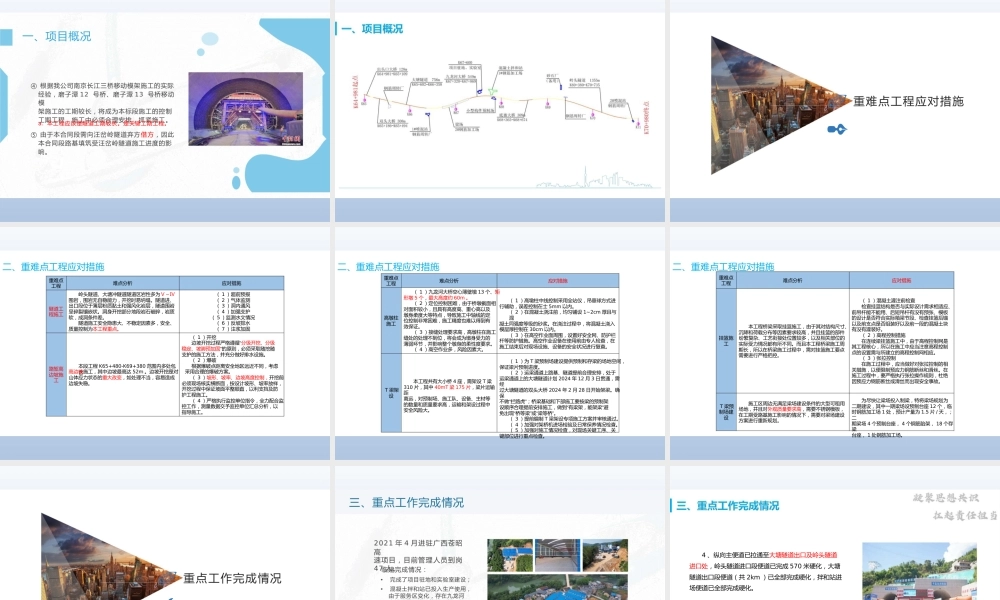Image resolution: width=1000 pixels, height=600 pixels.
Task: Select the table slide covering 挂篮施工
Action: pyautogui.click(x=835, y=344)
